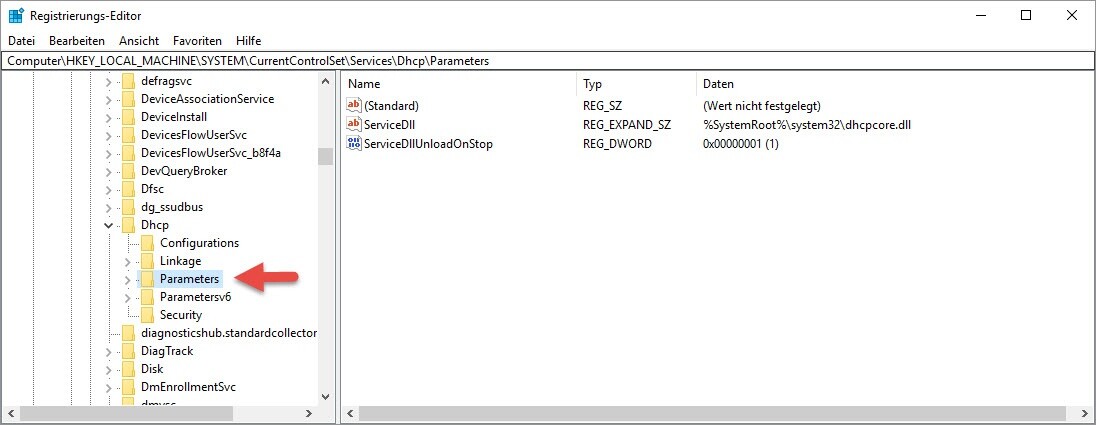
Task: Click the registry path address bar
Action: [x=547, y=61]
